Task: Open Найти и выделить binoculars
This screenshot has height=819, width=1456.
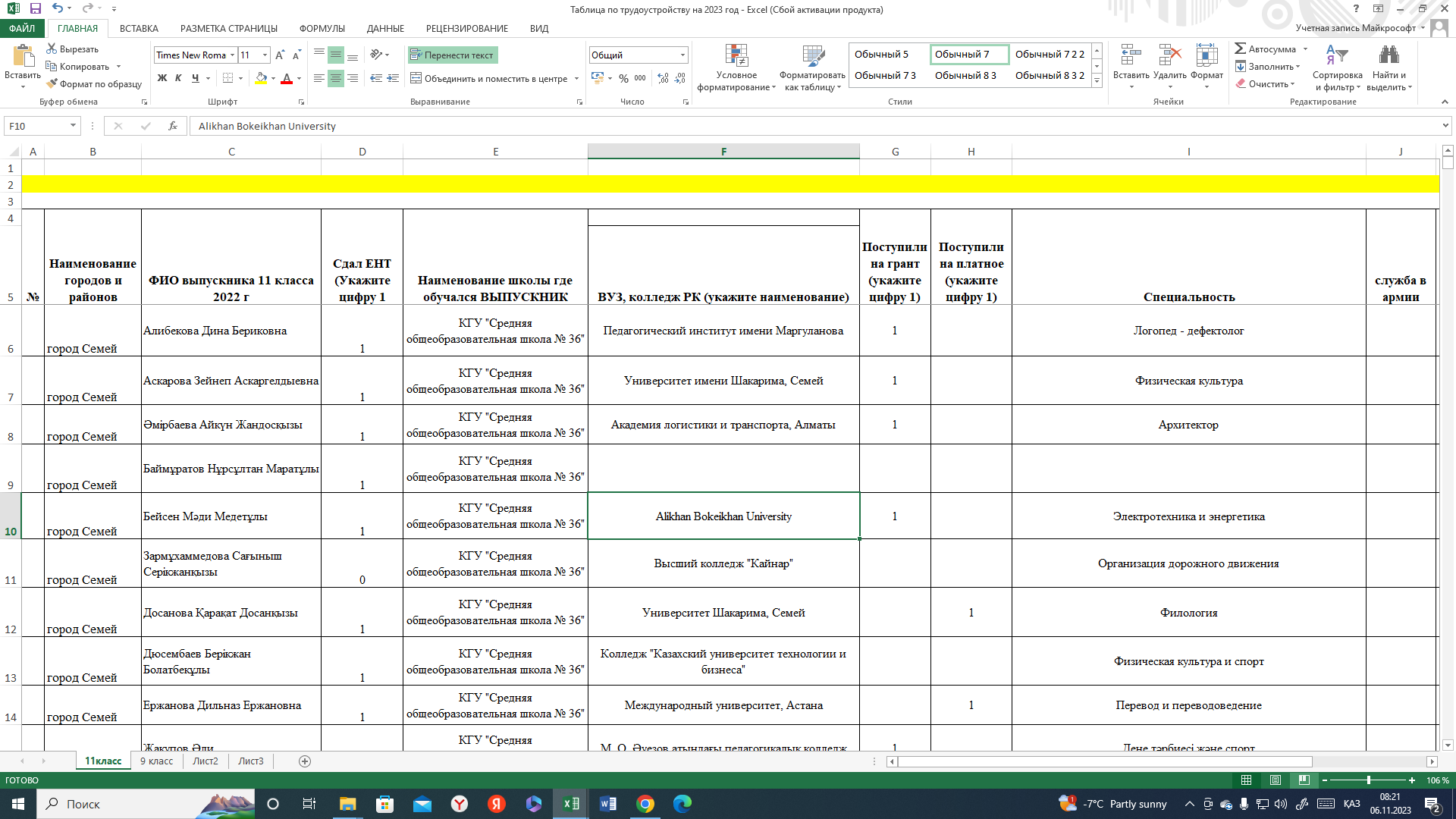Action: click(1389, 67)
